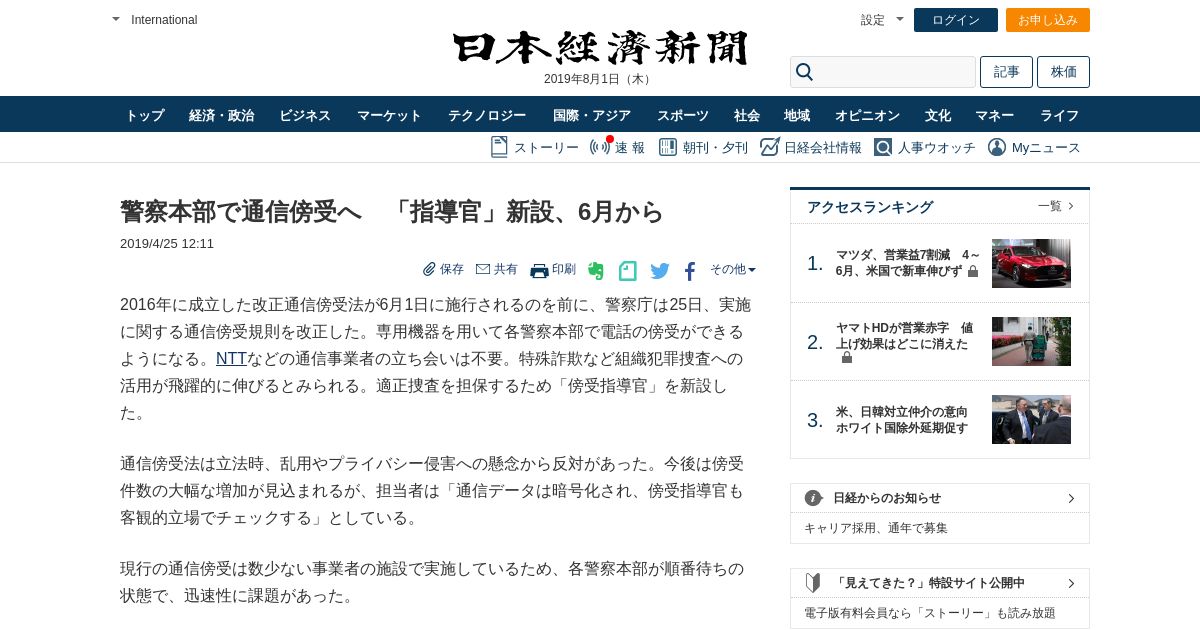Screen dimensions: 1200x630
Task: Click the 日本経済新聞 logo
Action: [x=600, y=48]
